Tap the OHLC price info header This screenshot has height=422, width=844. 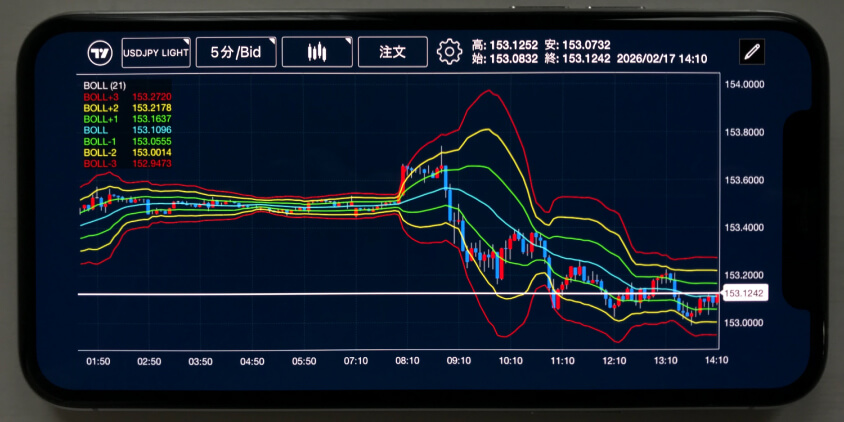[x=589, y=52]
